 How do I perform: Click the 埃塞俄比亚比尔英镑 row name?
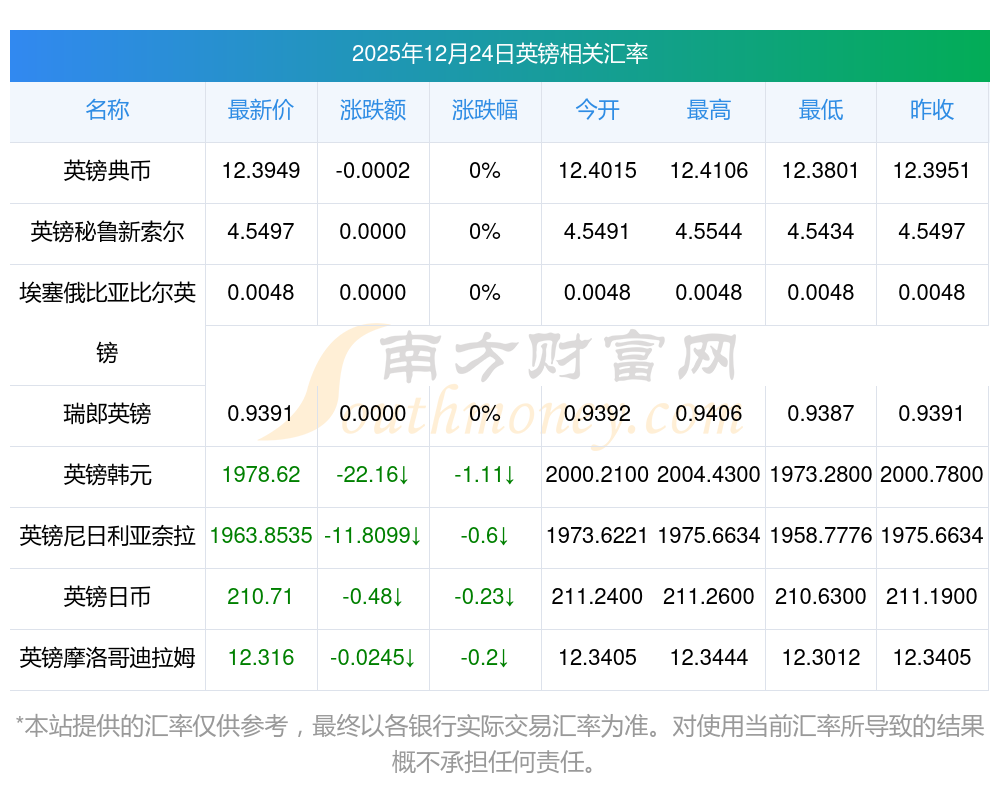point(107,323)
